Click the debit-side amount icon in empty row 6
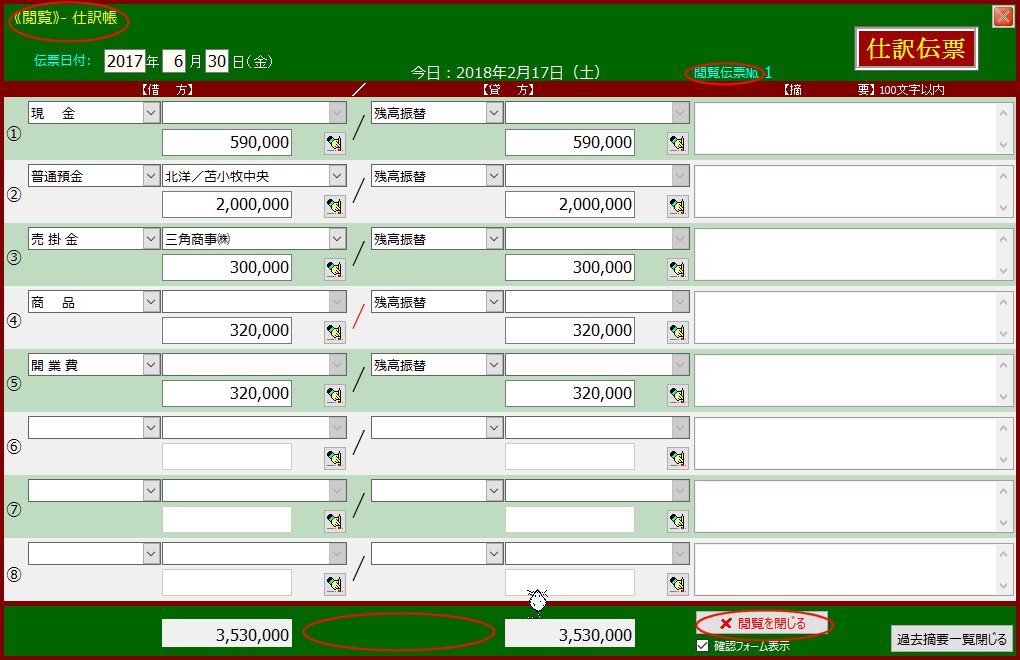 [x=334, y=459]
